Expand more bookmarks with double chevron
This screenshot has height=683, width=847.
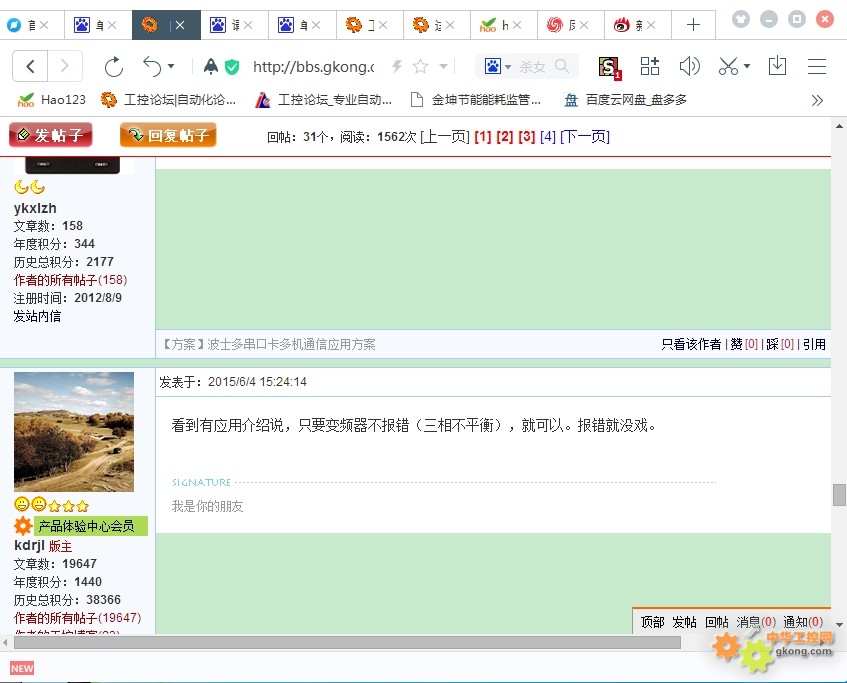point(817,101)
